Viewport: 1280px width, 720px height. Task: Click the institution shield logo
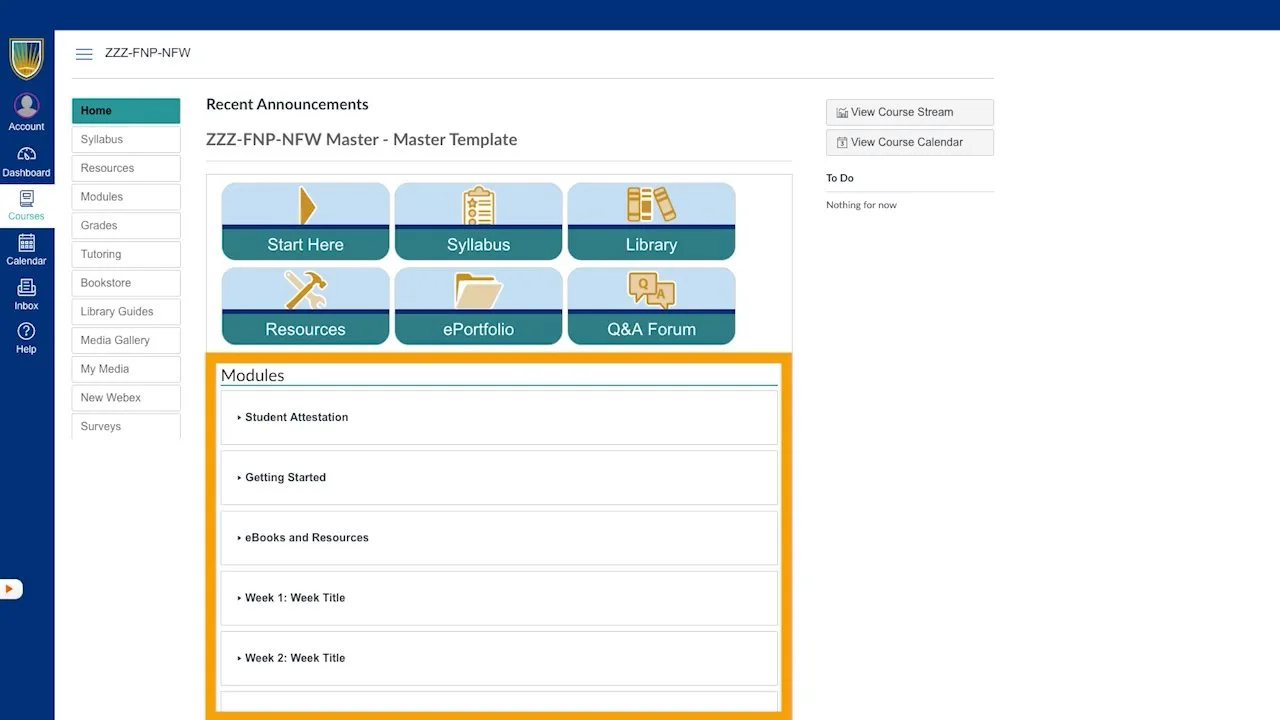[27, 59]
